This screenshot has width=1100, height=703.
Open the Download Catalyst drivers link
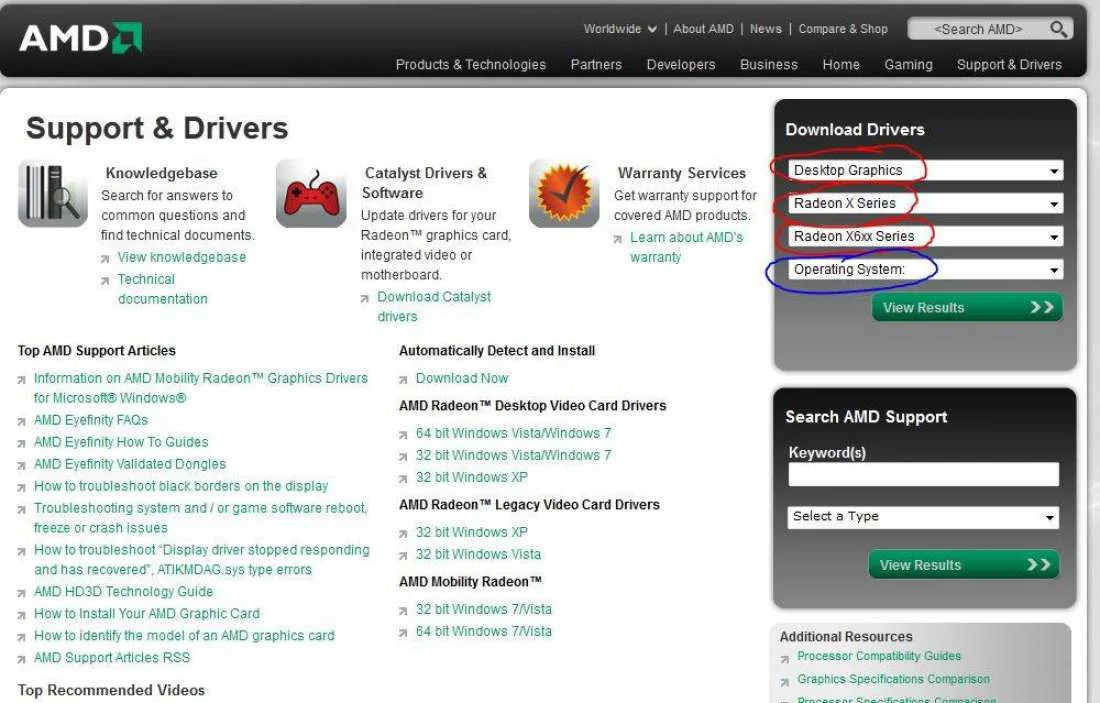pos(434,307)
